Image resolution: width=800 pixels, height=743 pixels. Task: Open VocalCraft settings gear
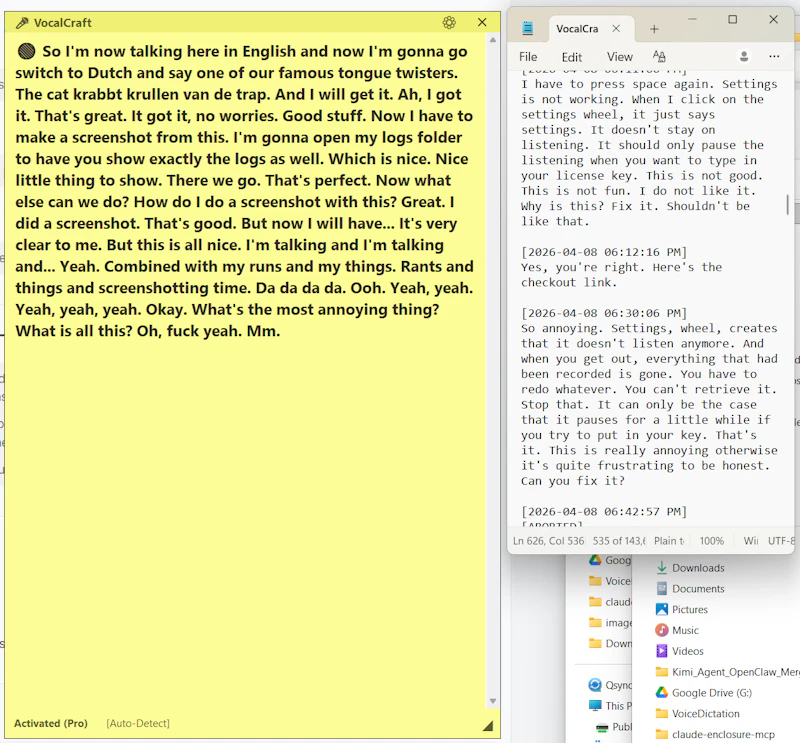pos(449,22)
